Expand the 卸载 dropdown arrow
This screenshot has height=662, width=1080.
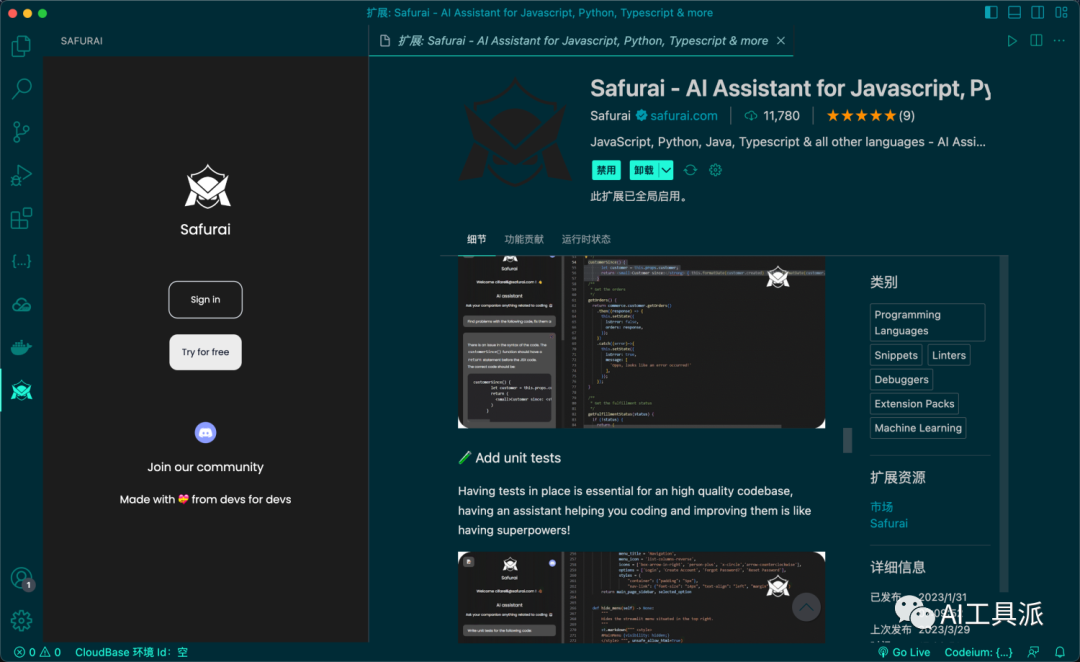tap(666, 170)
